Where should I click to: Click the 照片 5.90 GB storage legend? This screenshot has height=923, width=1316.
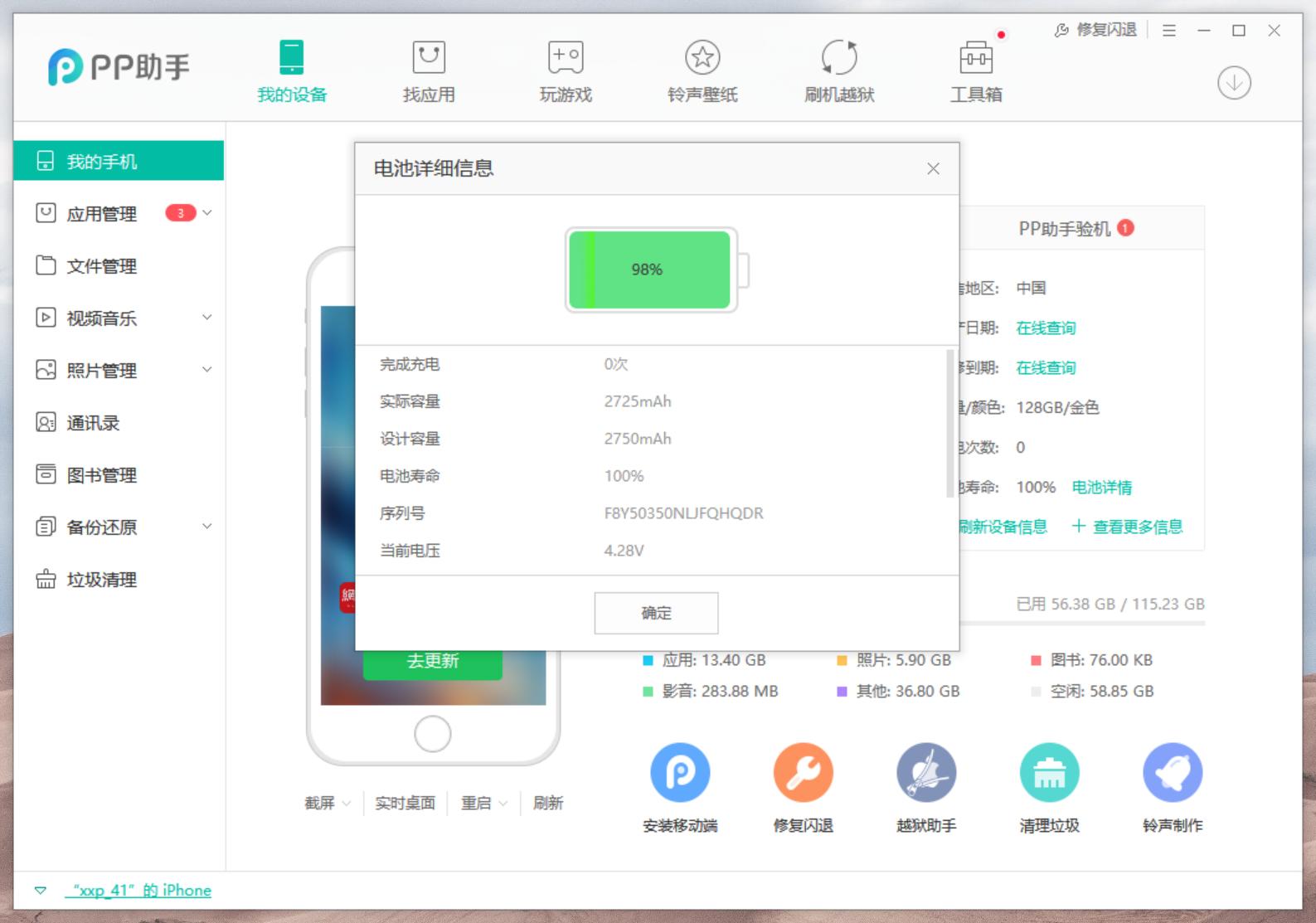[894, 661]
